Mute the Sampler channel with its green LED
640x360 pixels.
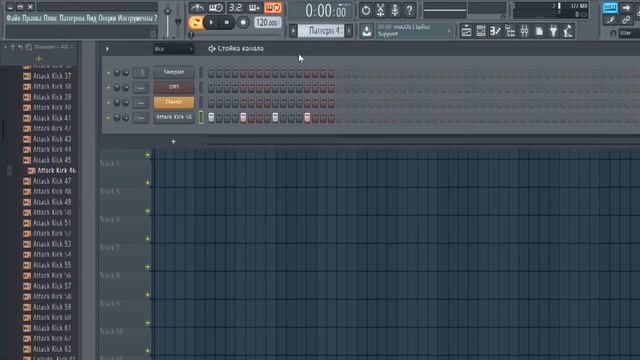[109, 73]
